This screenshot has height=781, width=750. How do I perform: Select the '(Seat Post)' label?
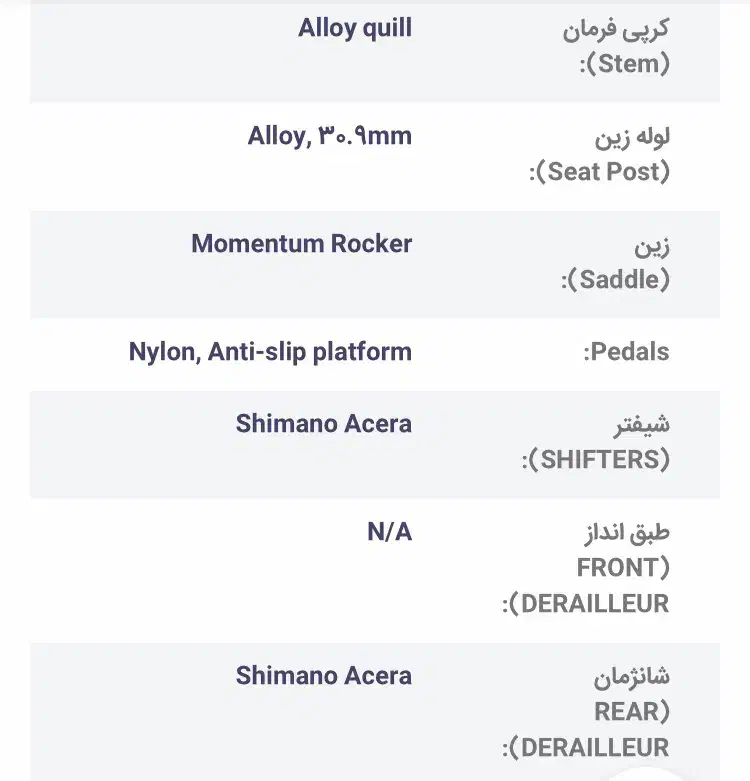click(599, 172)
